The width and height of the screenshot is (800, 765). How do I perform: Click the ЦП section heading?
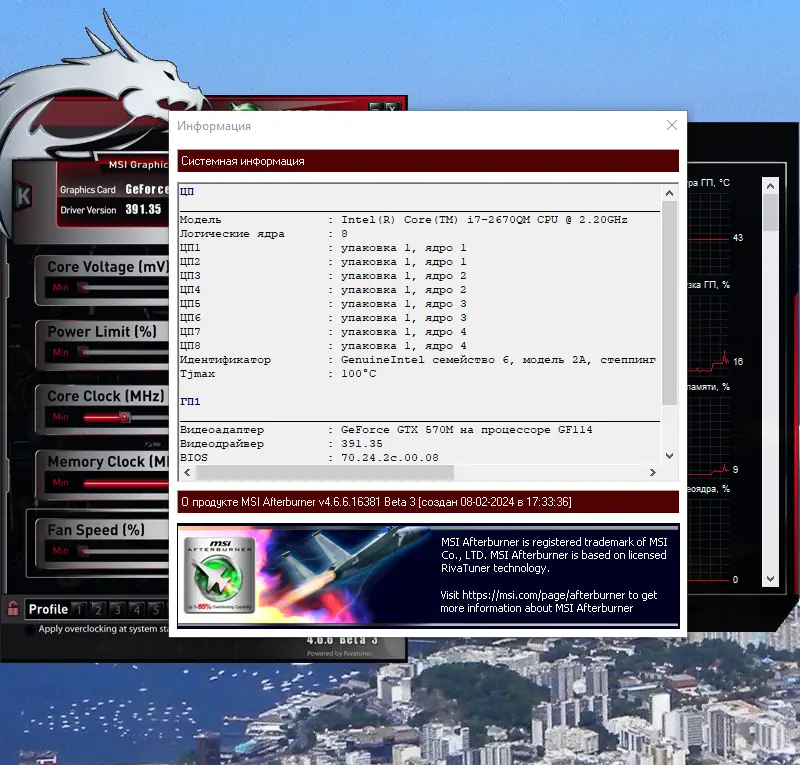pos(187,191)
